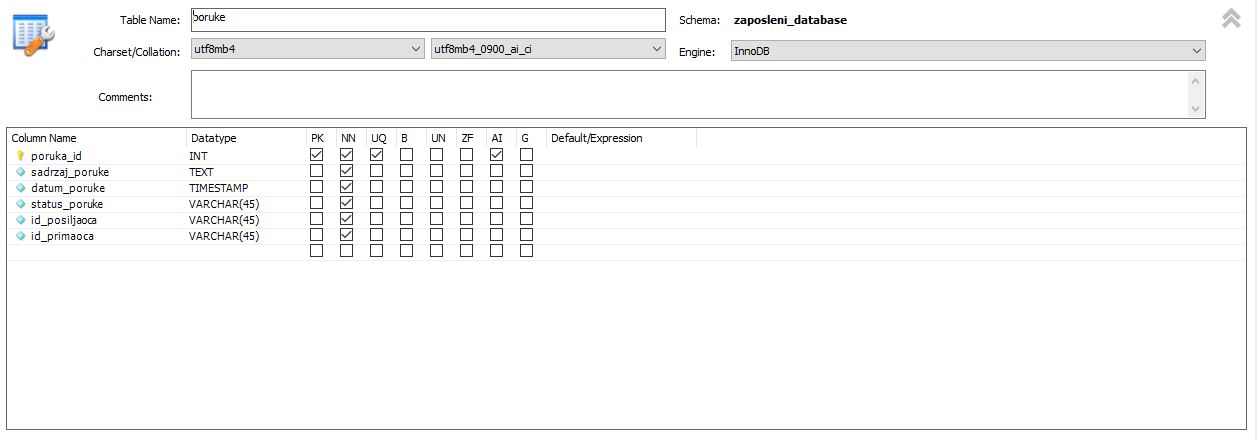Screen dimensions: 1257x440
Task: Click the UQ column header
Action: [379, 138]
